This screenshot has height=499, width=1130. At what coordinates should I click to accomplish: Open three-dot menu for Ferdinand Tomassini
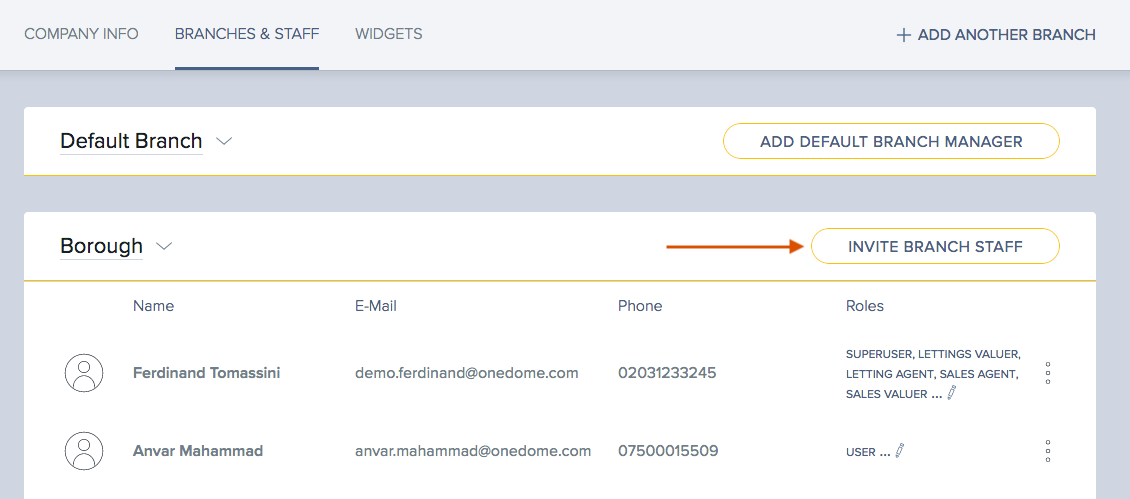click(x=1048, y=373)
